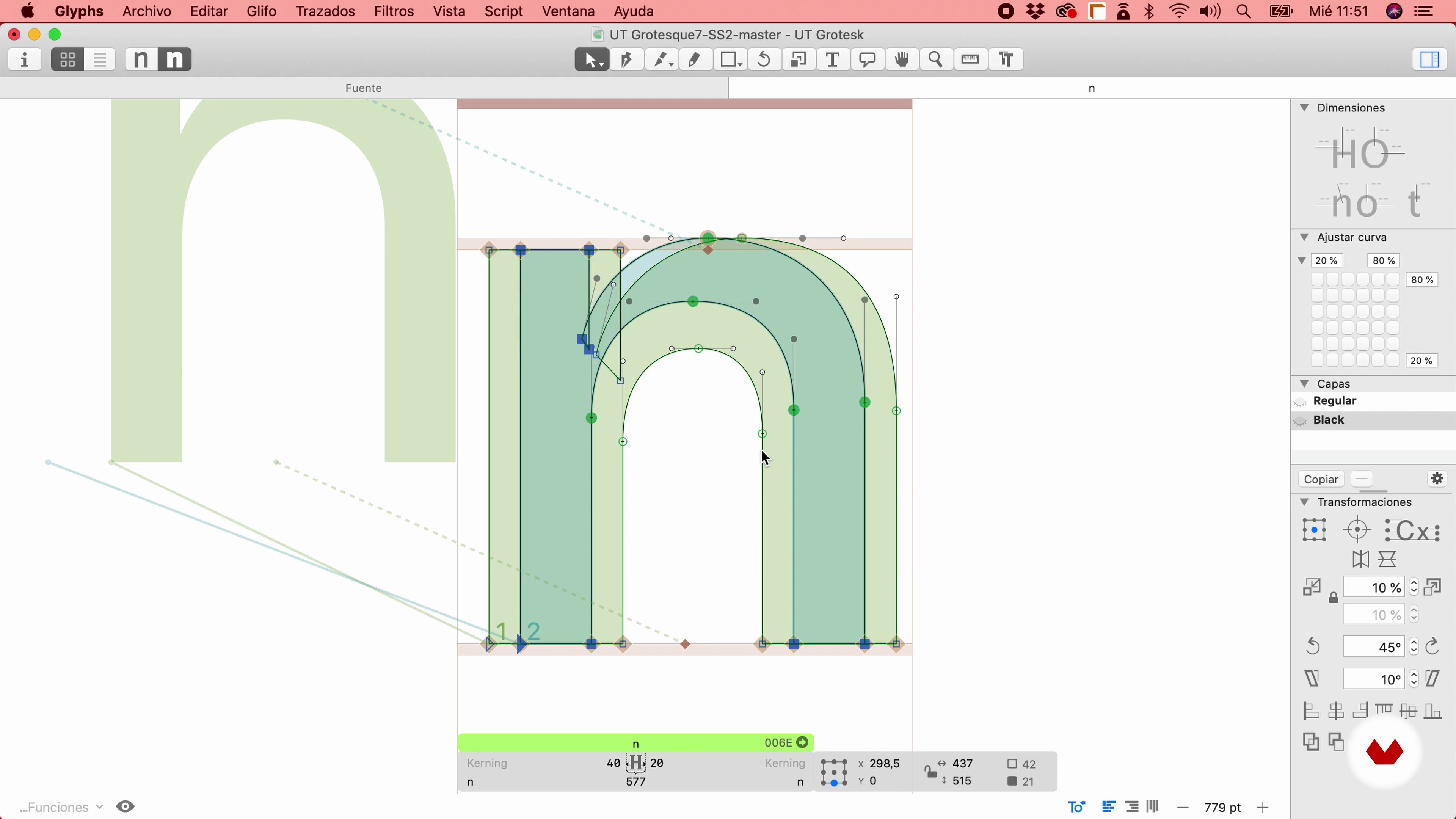The image size is (1456, 819).
Task: Select the Hand tool
Action: tap(902, 60)
